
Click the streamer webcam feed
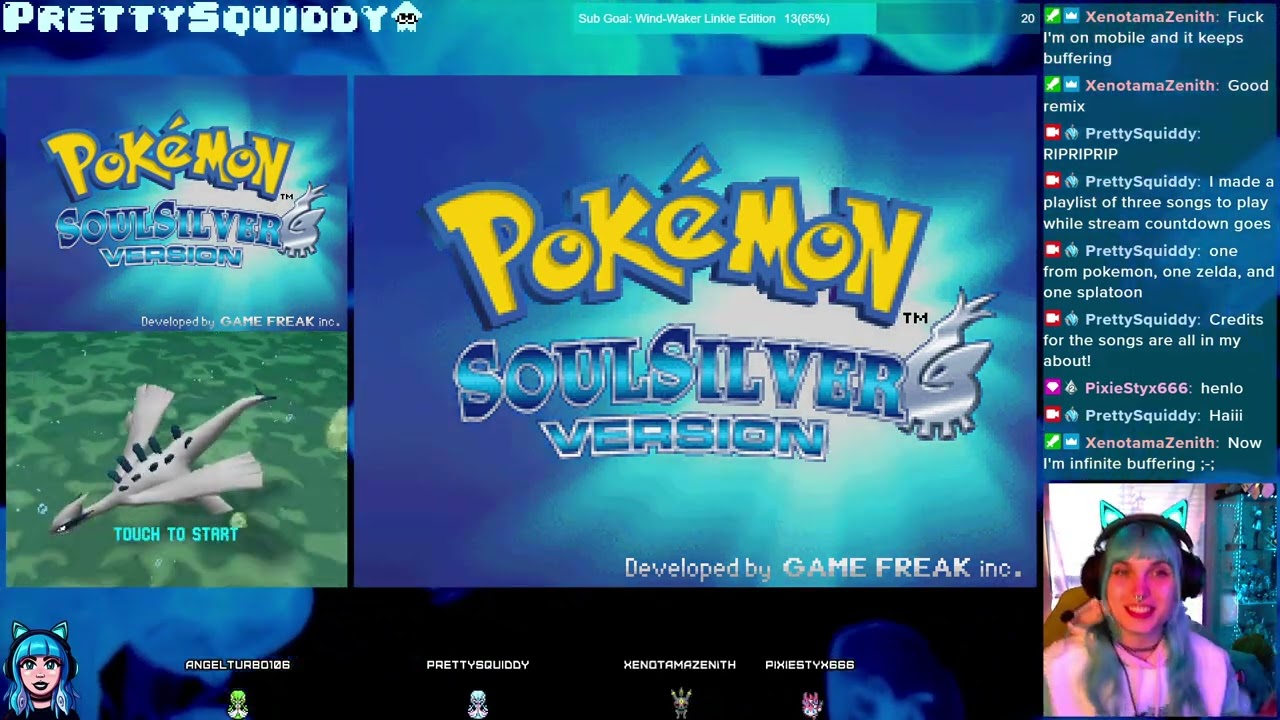click(1160, 600)
